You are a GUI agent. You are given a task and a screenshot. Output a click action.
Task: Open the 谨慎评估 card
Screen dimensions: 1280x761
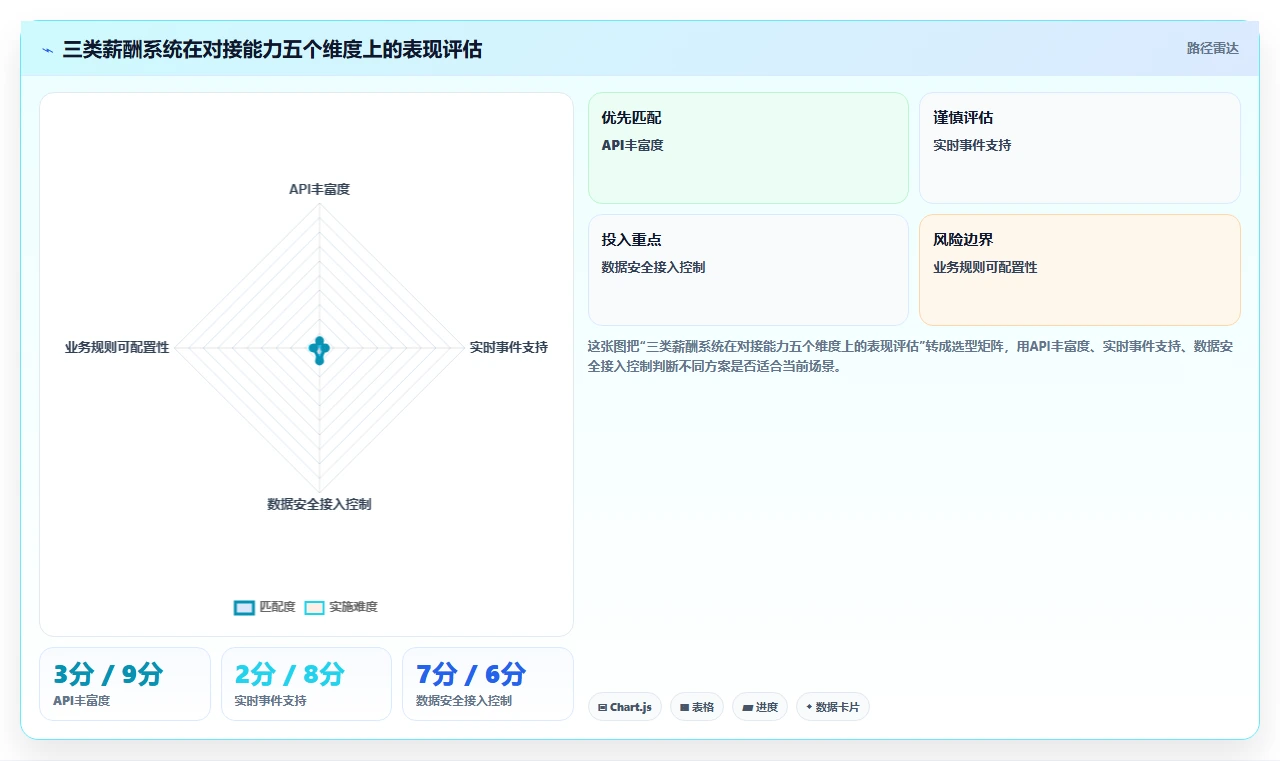(x=1080, y=148)
